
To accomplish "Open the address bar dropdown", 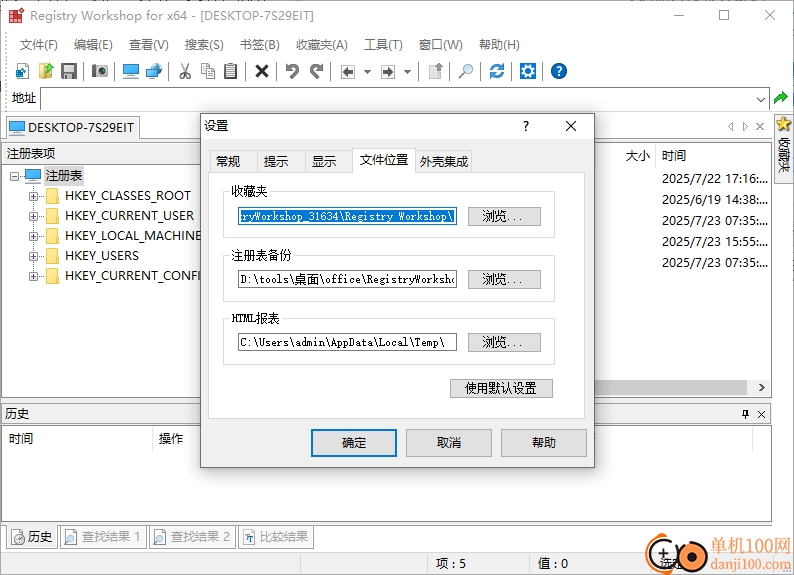I will pyautogui.click(x=761, y=100).
